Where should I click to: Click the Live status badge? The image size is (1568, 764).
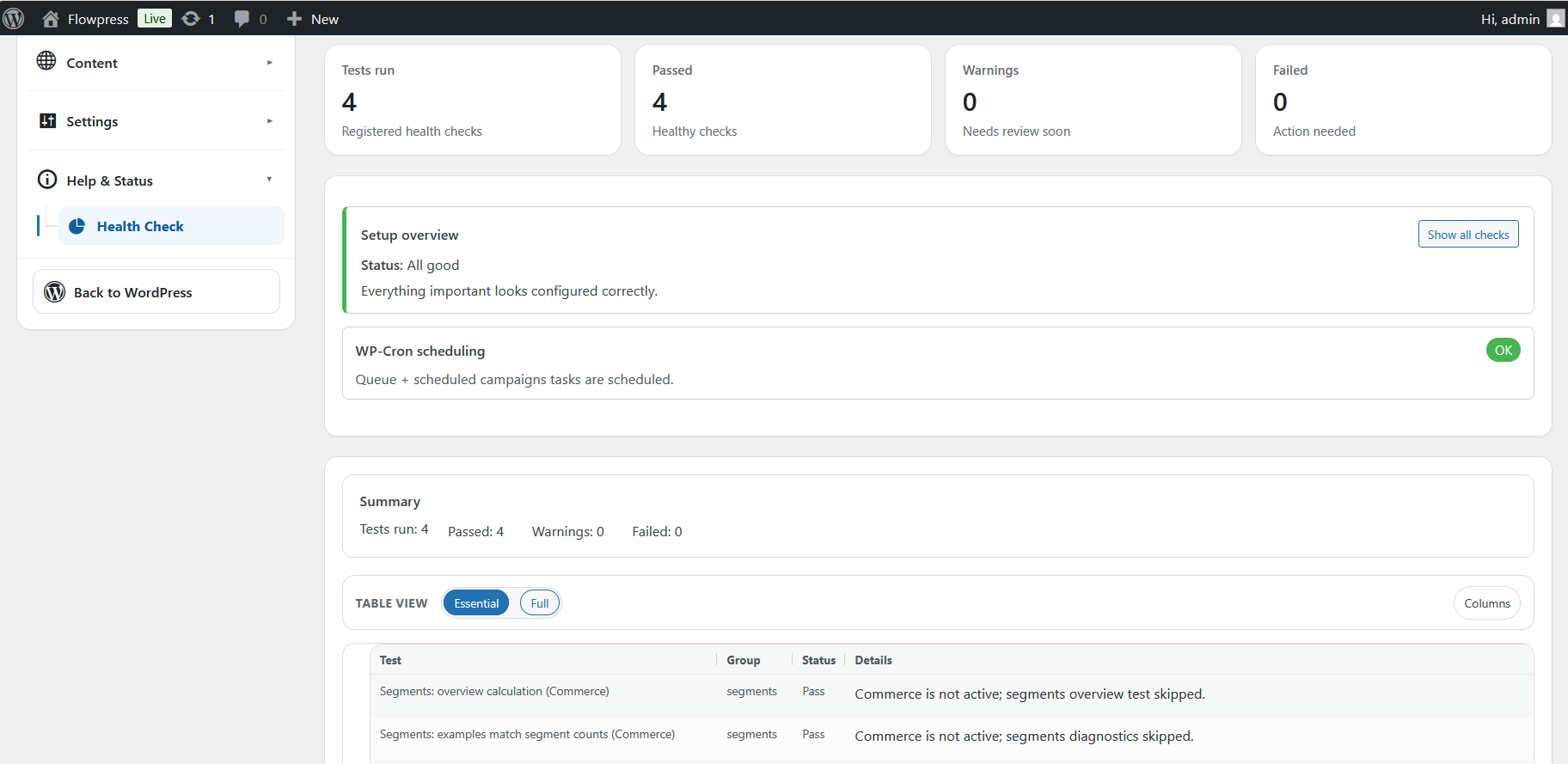[x=155, y=18]
